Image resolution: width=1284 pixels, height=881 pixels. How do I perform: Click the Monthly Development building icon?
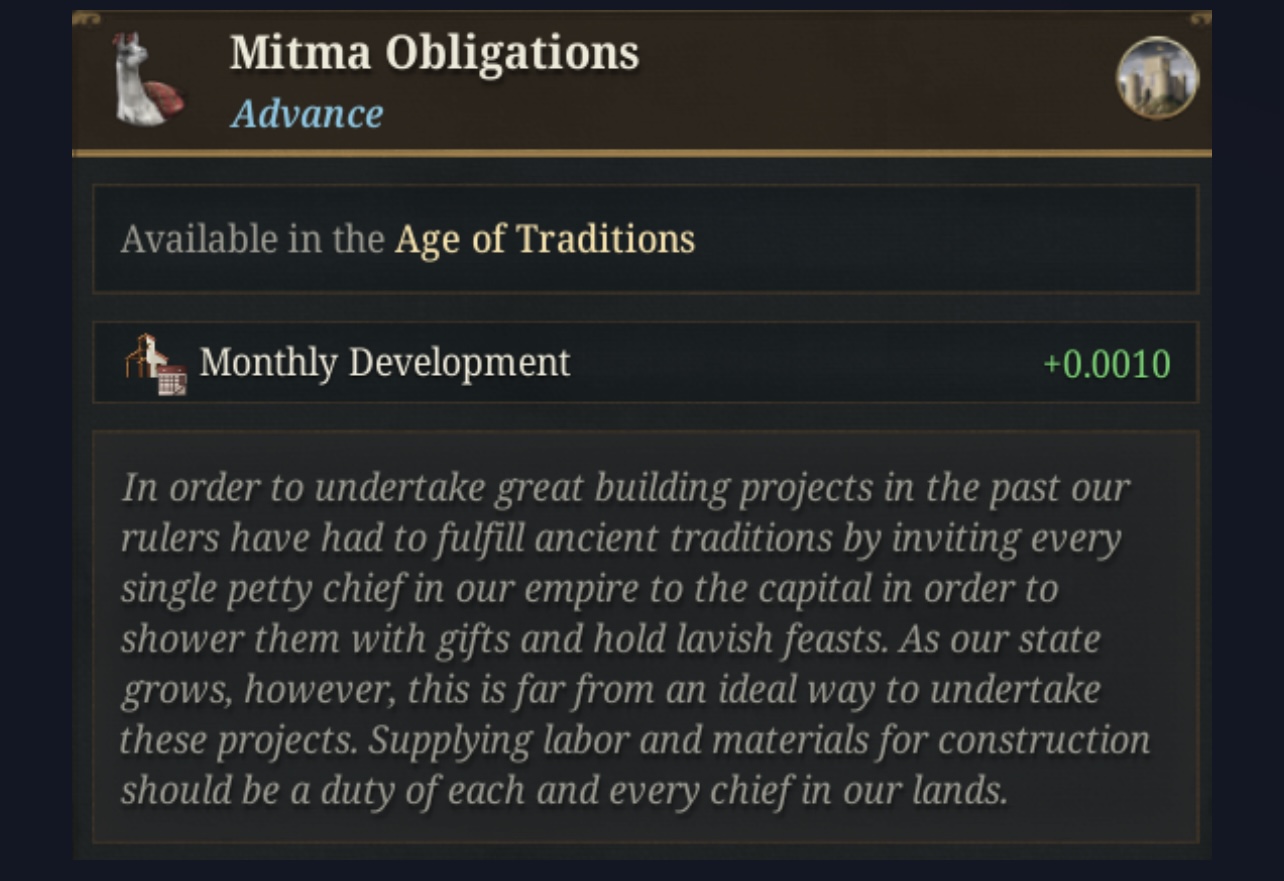[x=154, y=363]
